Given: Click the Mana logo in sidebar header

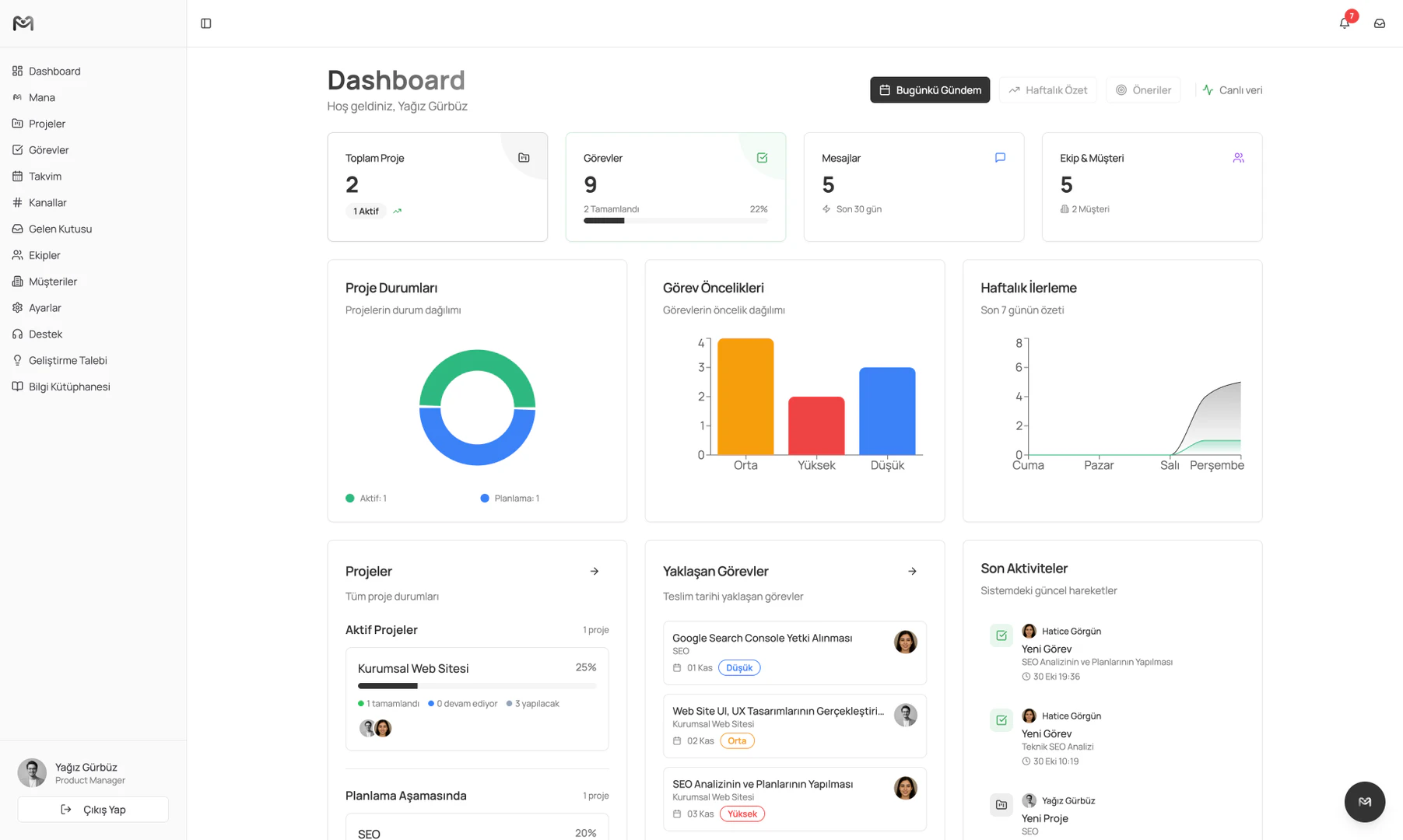Looking at the screenshot, I should (23, 23).
